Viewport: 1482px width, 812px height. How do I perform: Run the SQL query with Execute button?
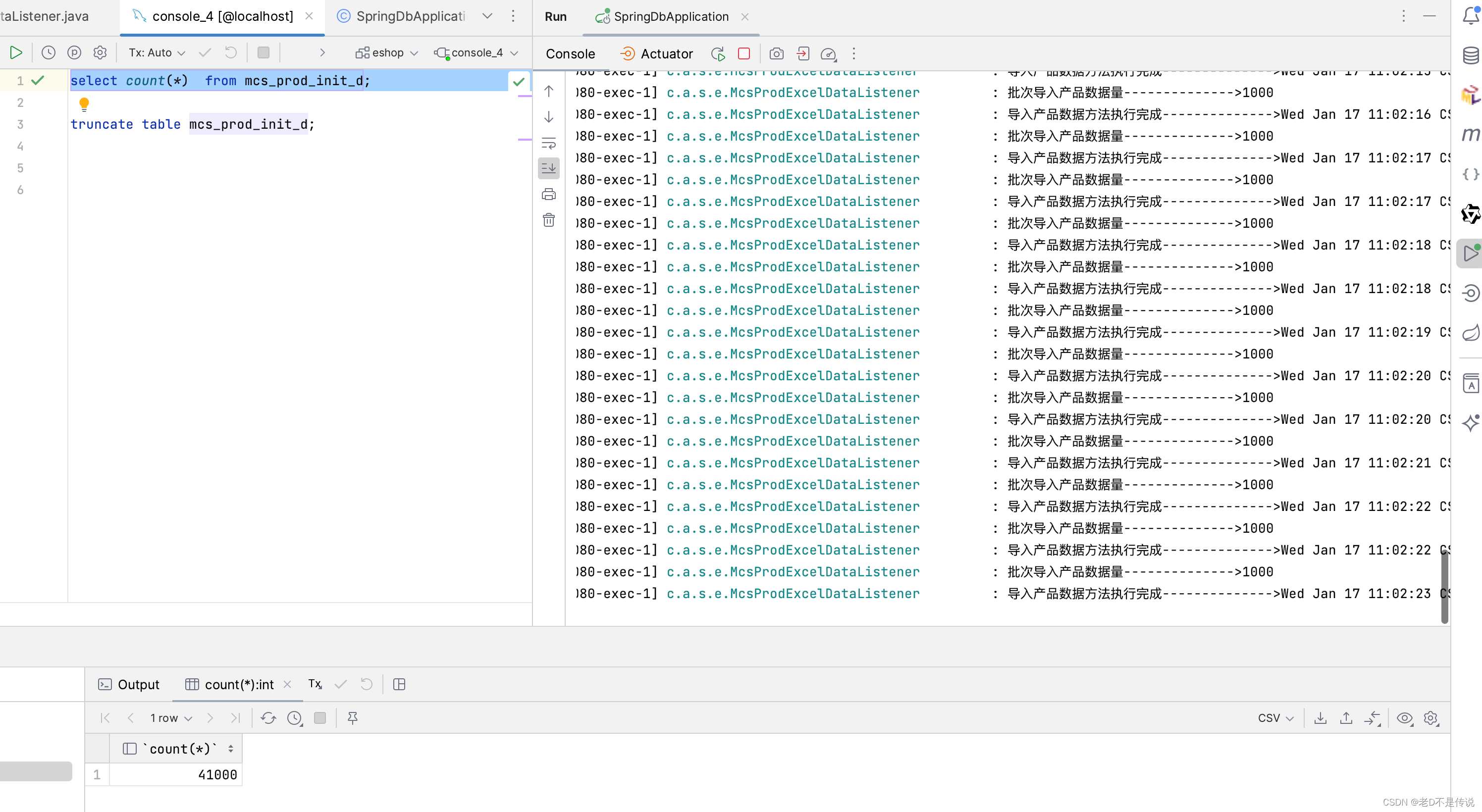click(16, 53)
